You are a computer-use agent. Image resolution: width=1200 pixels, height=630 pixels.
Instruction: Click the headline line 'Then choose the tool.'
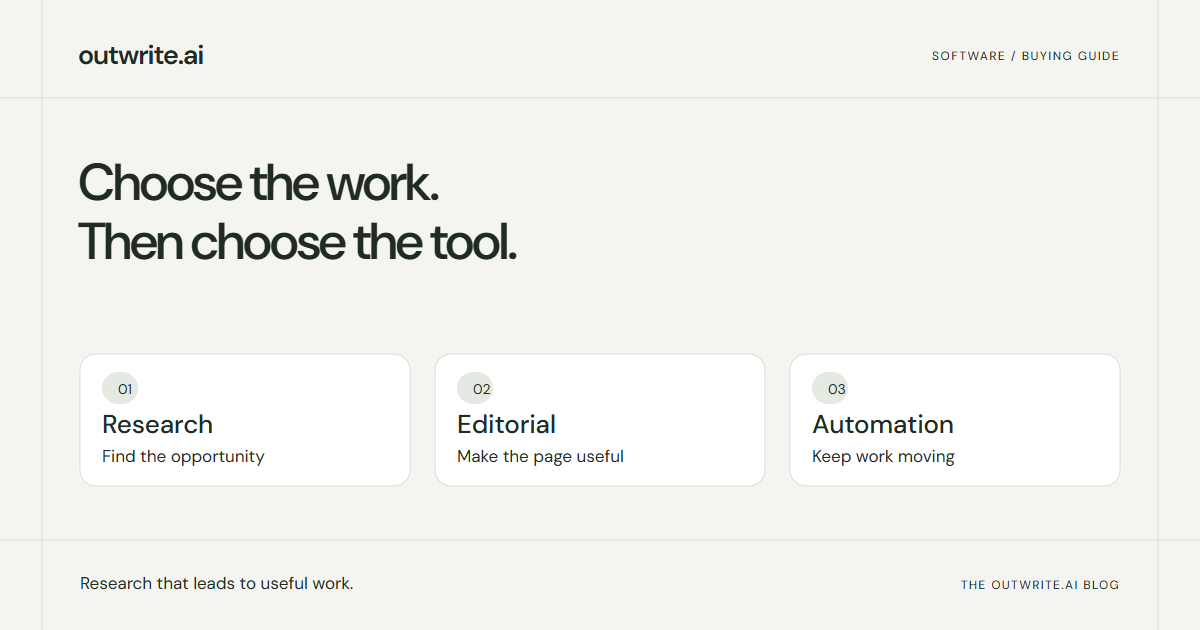click(x=298, y=242)
